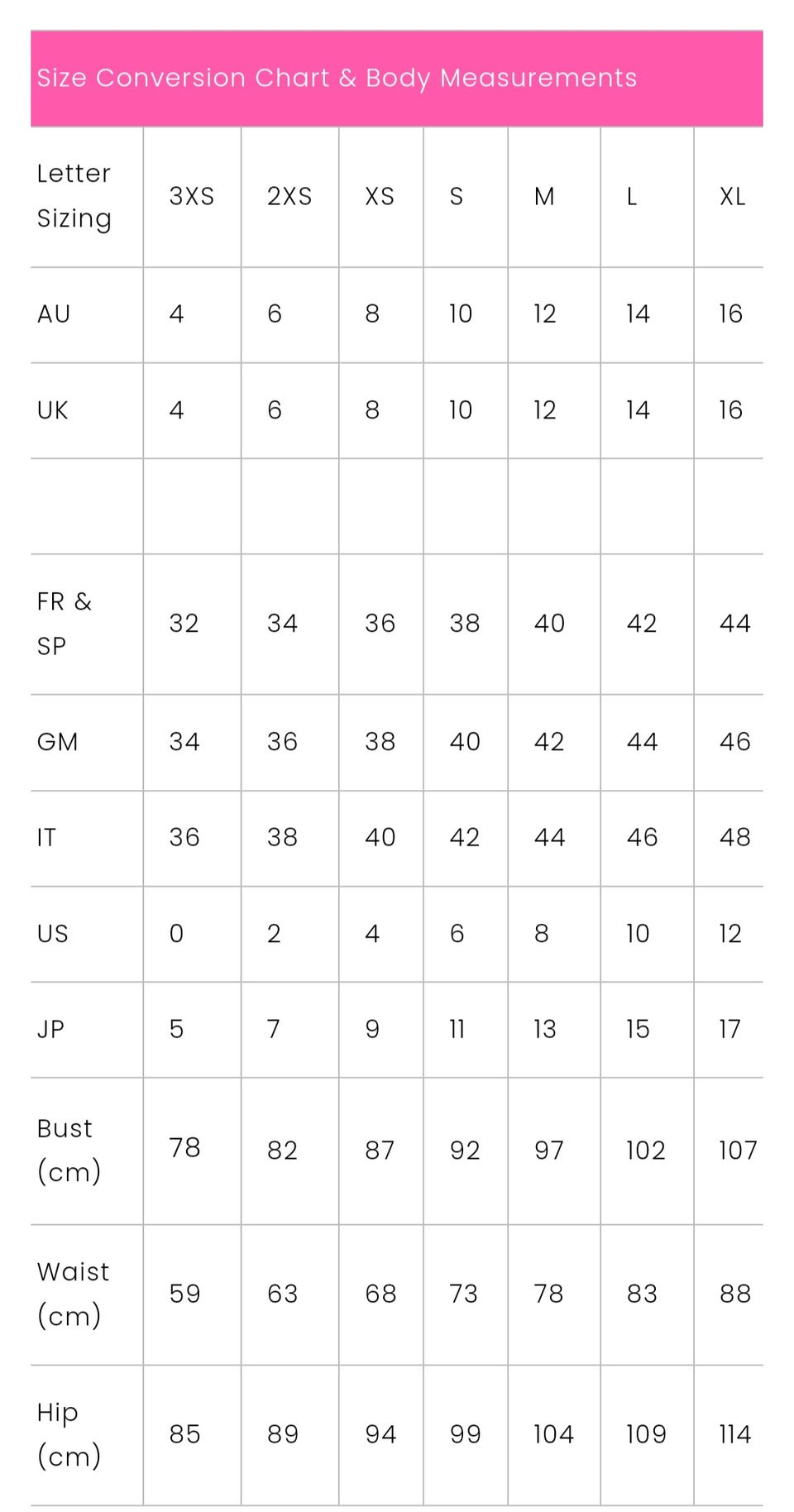This screenshot has width=794, height=1512.
Task: Click the 3XS column header
Action: click(x=191, y=197)
